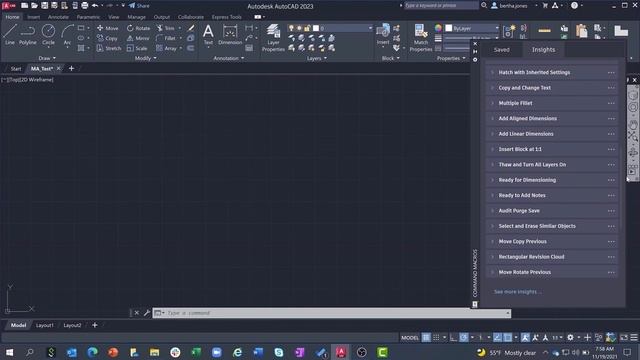640x360 pixels.
Task: Click the keyword search field
Action: pyautogui.click(x=441, y=6)
